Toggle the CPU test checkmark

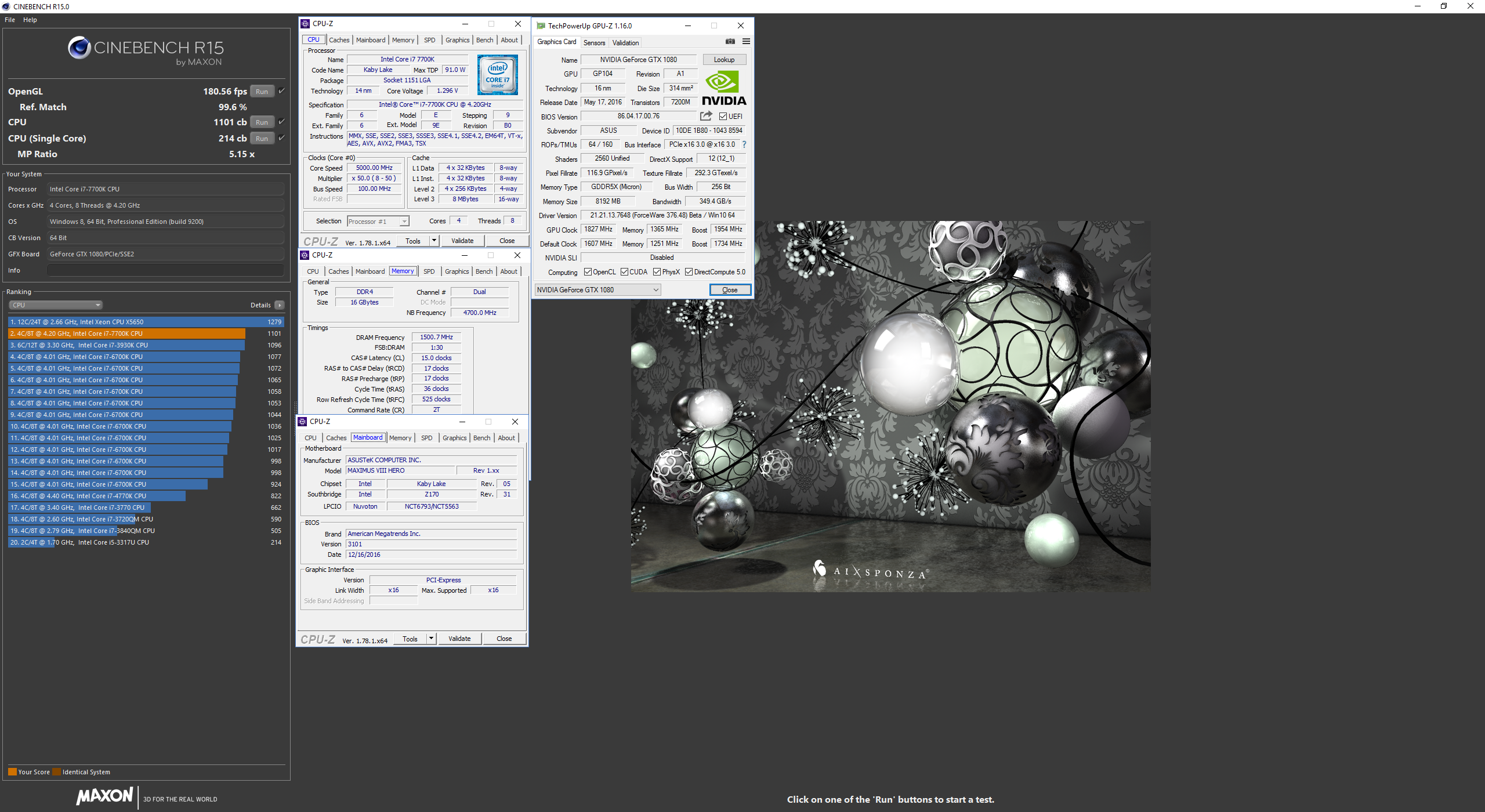coord(281,121)
